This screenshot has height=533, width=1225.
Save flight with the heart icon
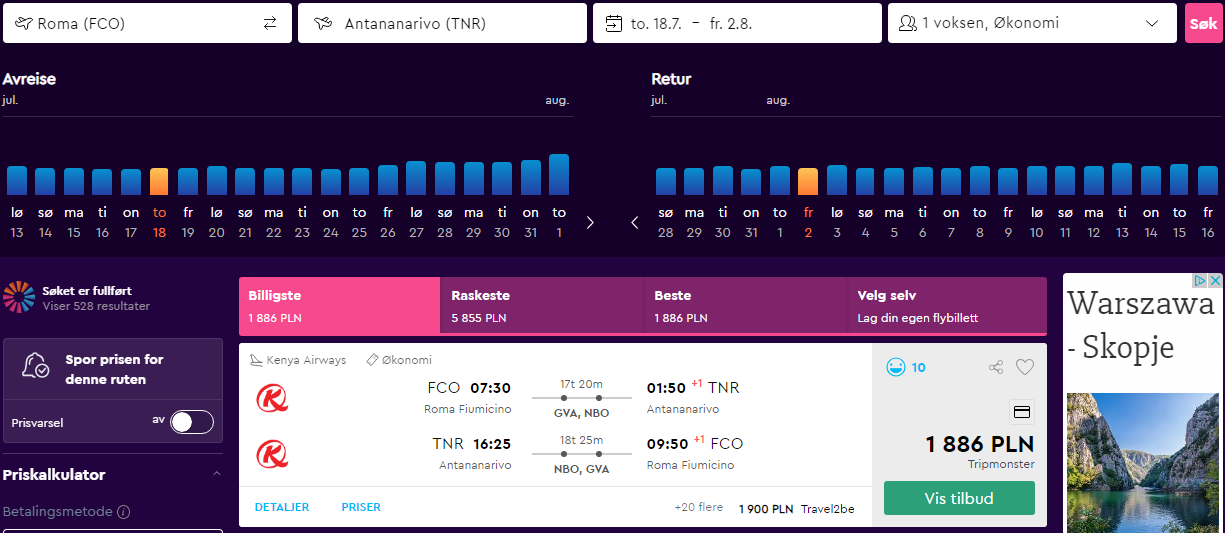point(1025,367)
